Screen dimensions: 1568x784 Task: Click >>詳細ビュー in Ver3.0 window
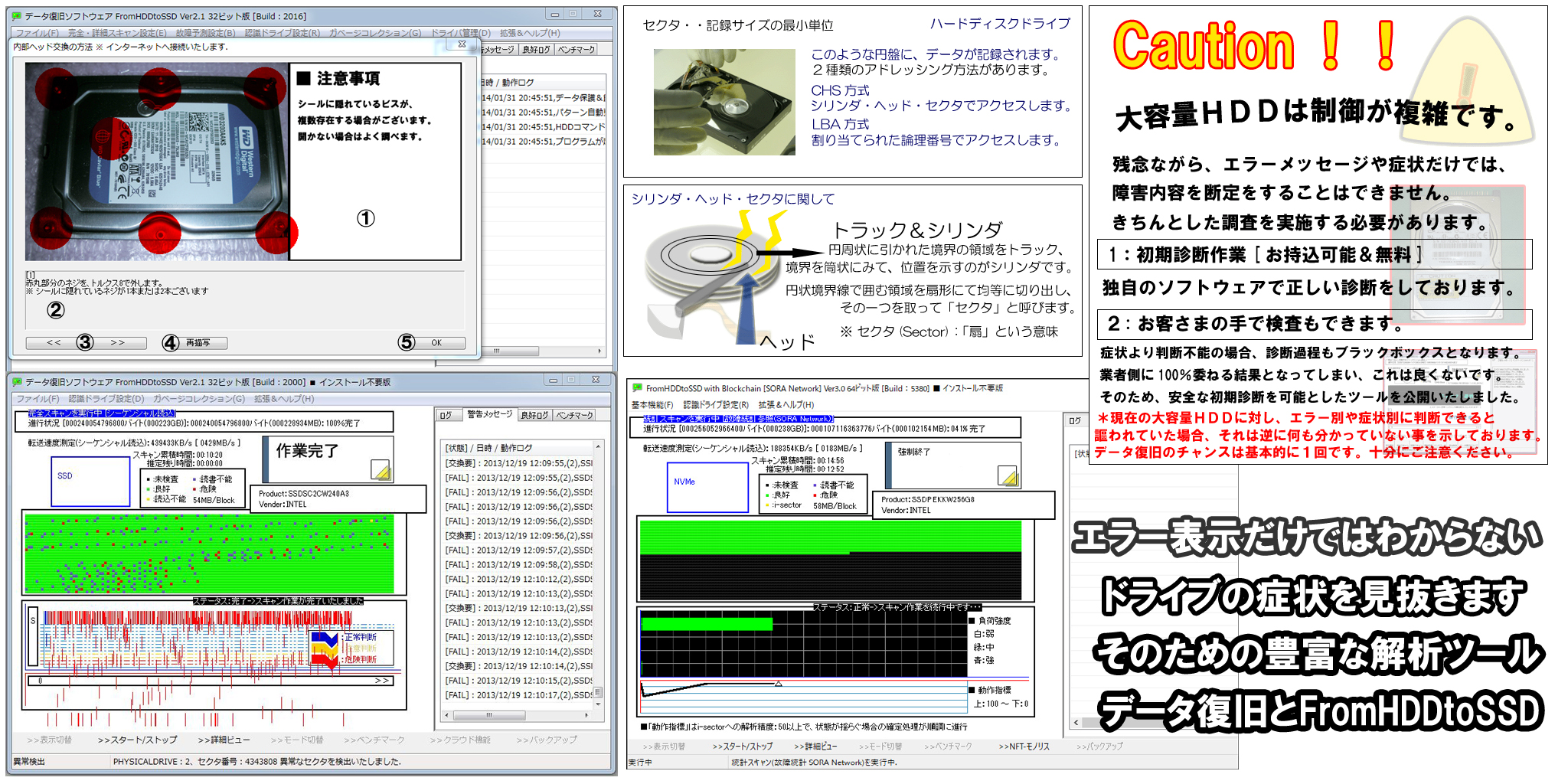[x=815, y=746]
